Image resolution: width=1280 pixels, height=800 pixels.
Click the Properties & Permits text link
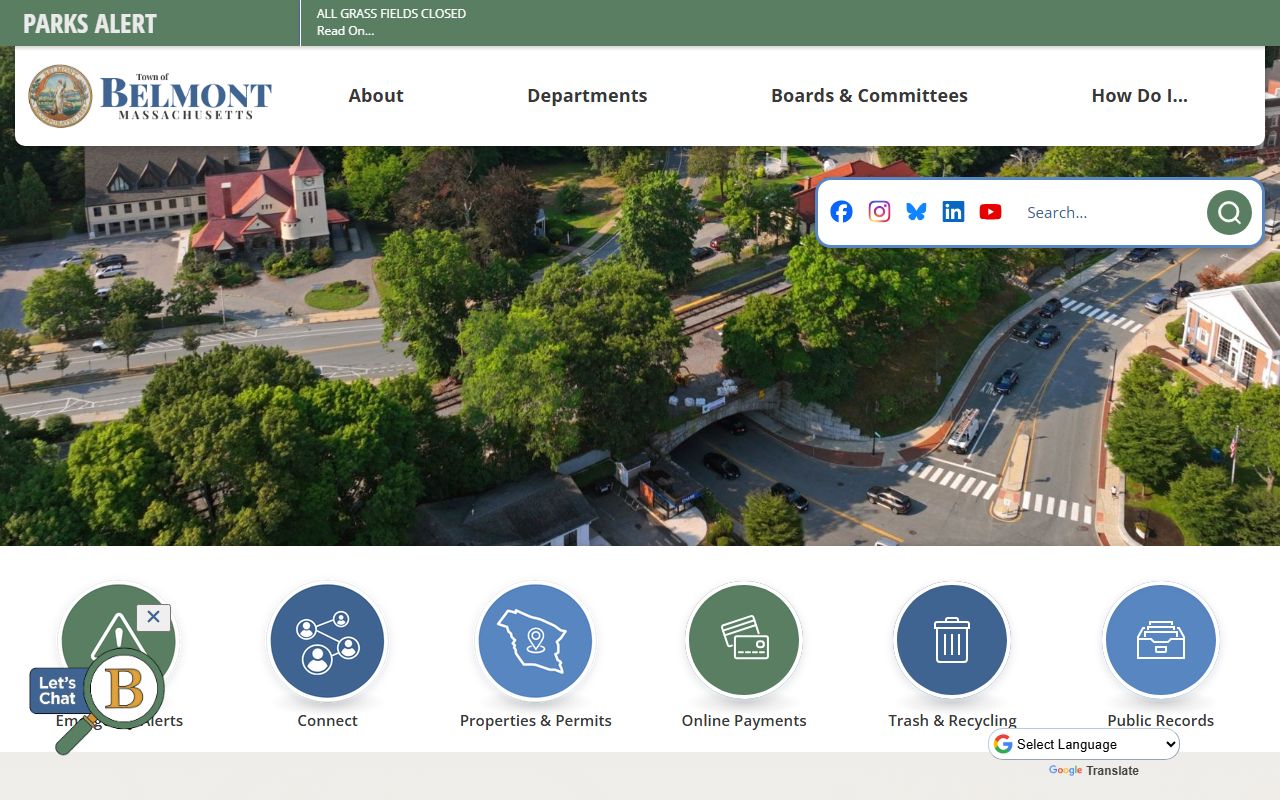[x=535, y=720]
